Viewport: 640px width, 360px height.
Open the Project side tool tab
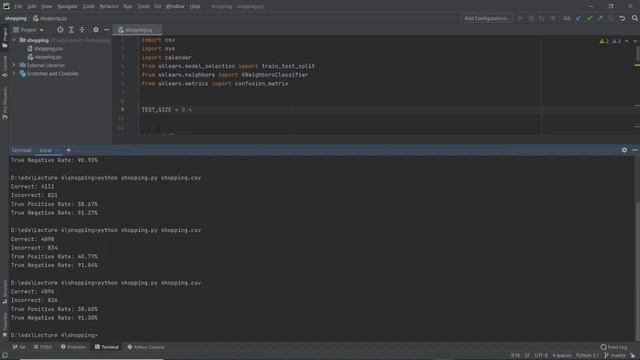[x=5, y=38]
